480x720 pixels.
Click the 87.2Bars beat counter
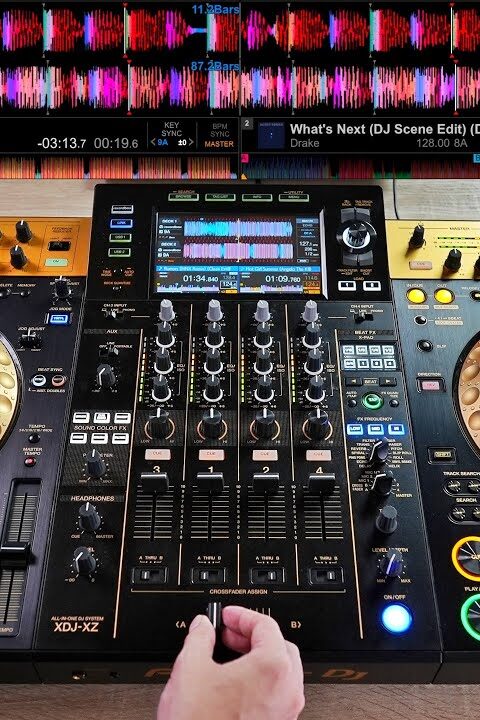coord(215,66)
